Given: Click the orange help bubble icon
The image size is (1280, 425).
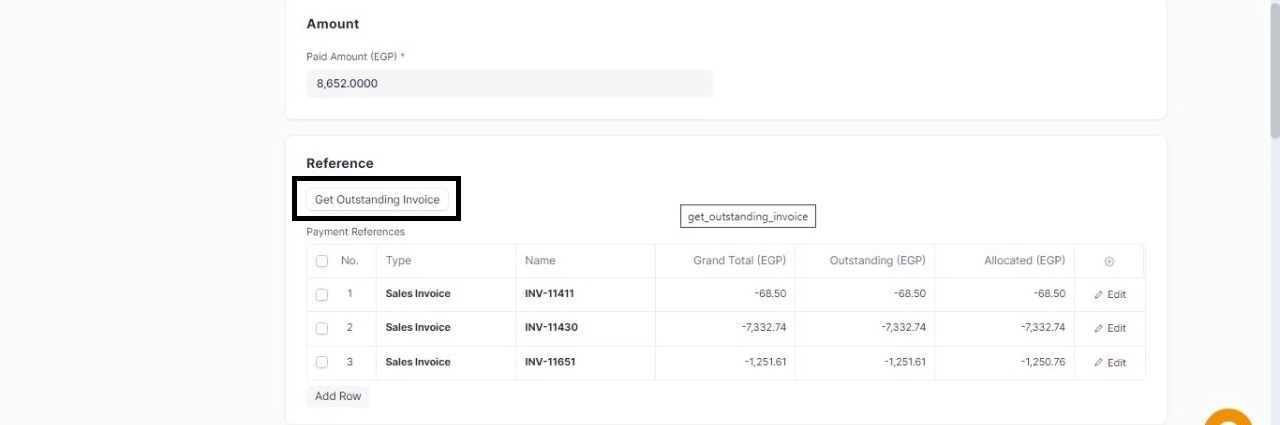Looking at the screenshot, I should [1228, 418].
